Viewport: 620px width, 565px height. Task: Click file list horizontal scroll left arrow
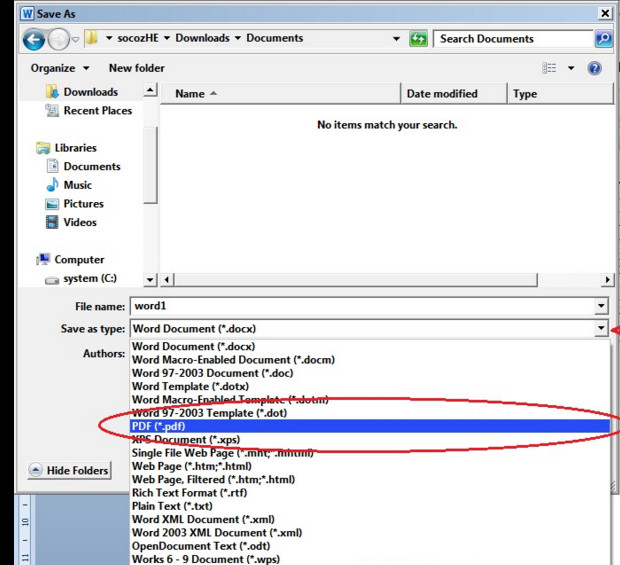point(167,280)
